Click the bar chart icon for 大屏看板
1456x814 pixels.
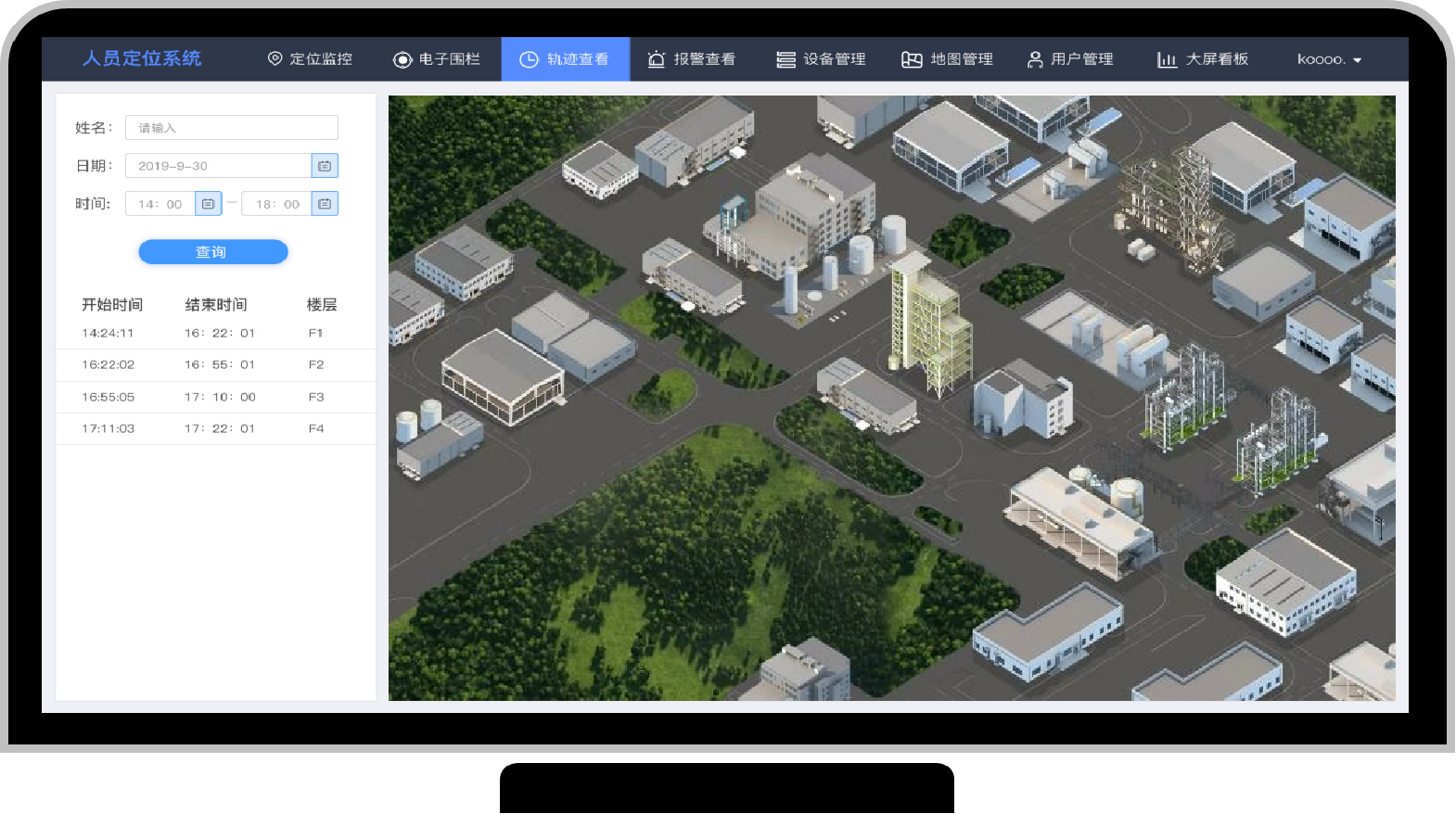pyautogui.click(x=1167, y=59)
